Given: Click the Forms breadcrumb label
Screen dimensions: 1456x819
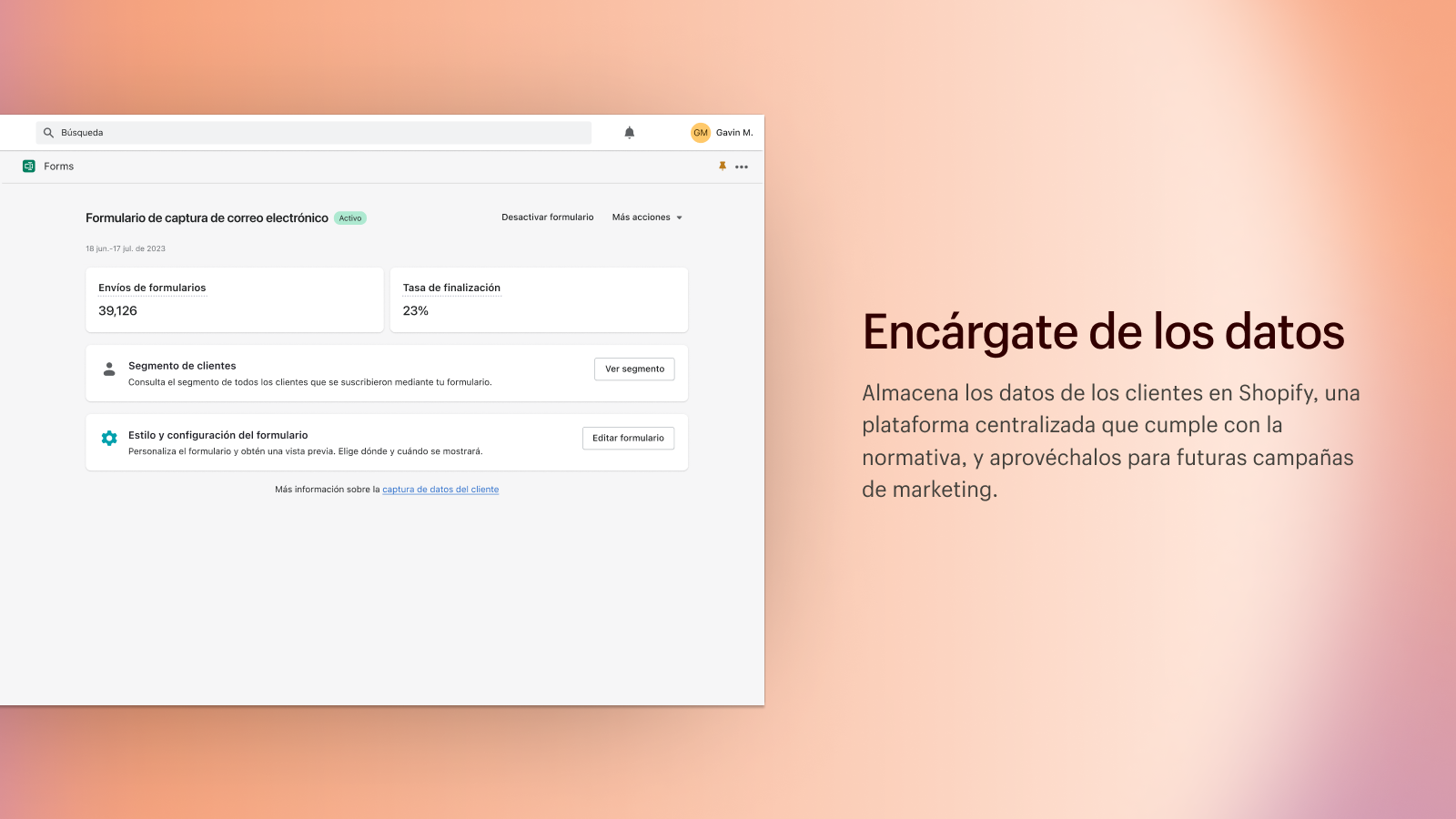Looking at the screenshot, I should point(59,167).
